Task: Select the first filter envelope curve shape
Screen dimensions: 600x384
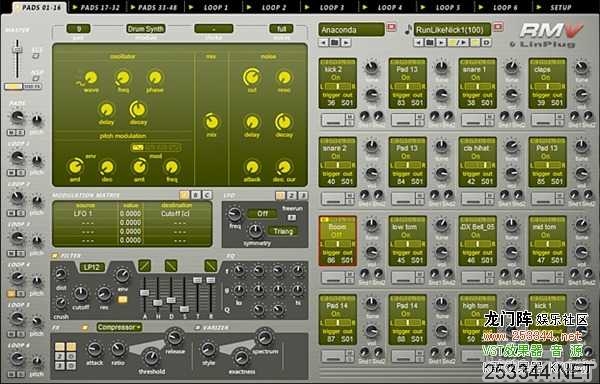Action: click(144, 265)
